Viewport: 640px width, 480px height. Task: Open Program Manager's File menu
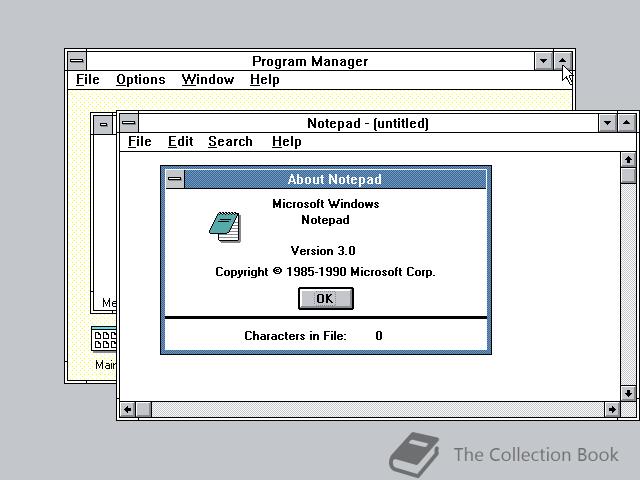[88, 80]
